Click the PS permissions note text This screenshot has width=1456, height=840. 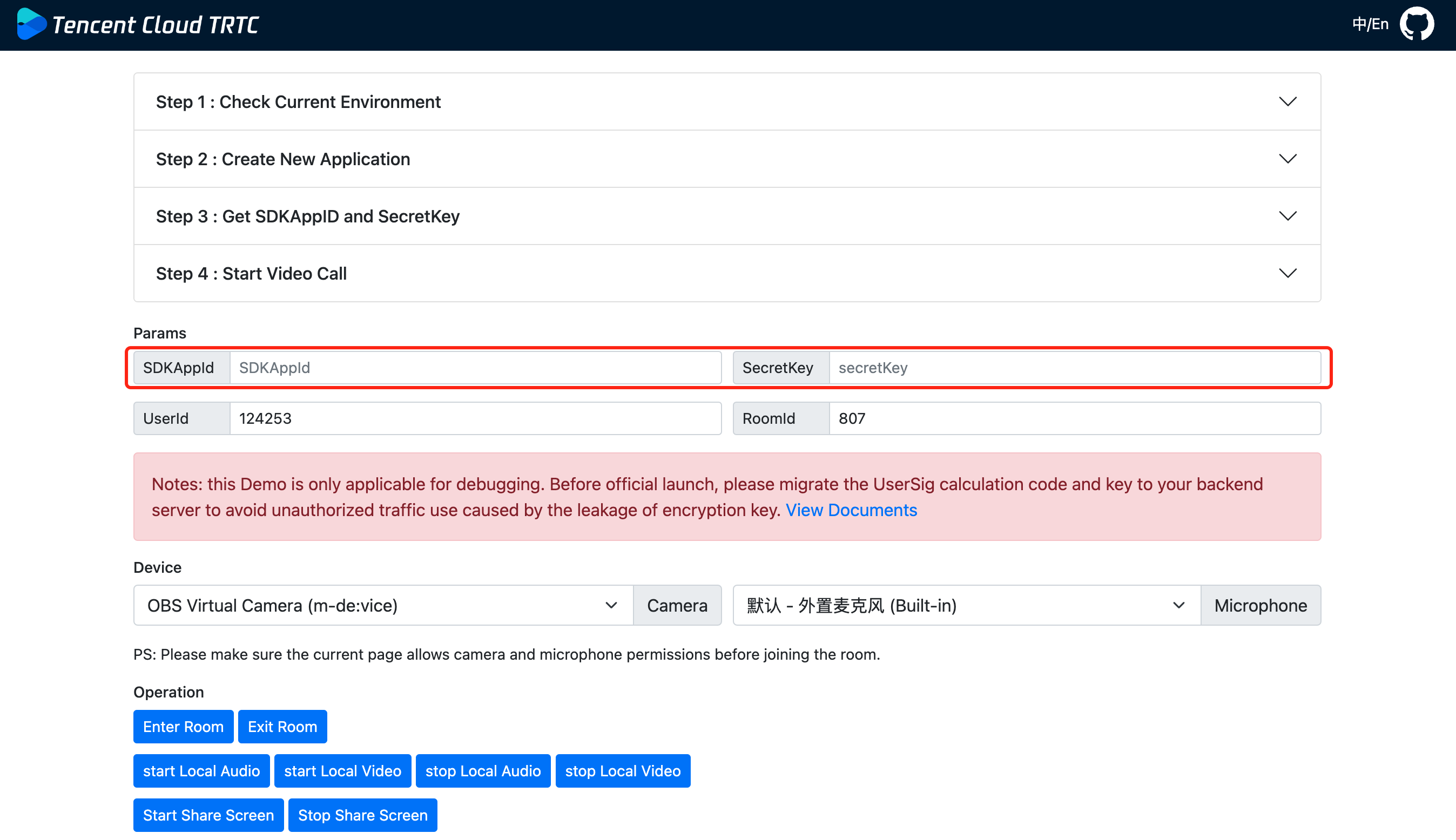coord(507,654)
